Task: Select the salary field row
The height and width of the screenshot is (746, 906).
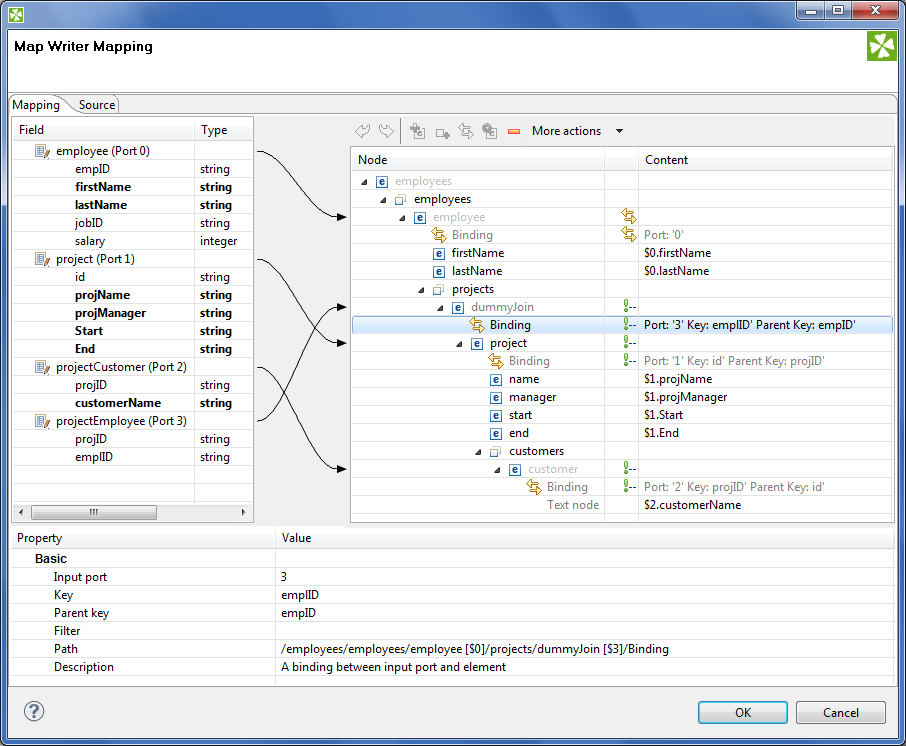Action: tap(132, 241)
